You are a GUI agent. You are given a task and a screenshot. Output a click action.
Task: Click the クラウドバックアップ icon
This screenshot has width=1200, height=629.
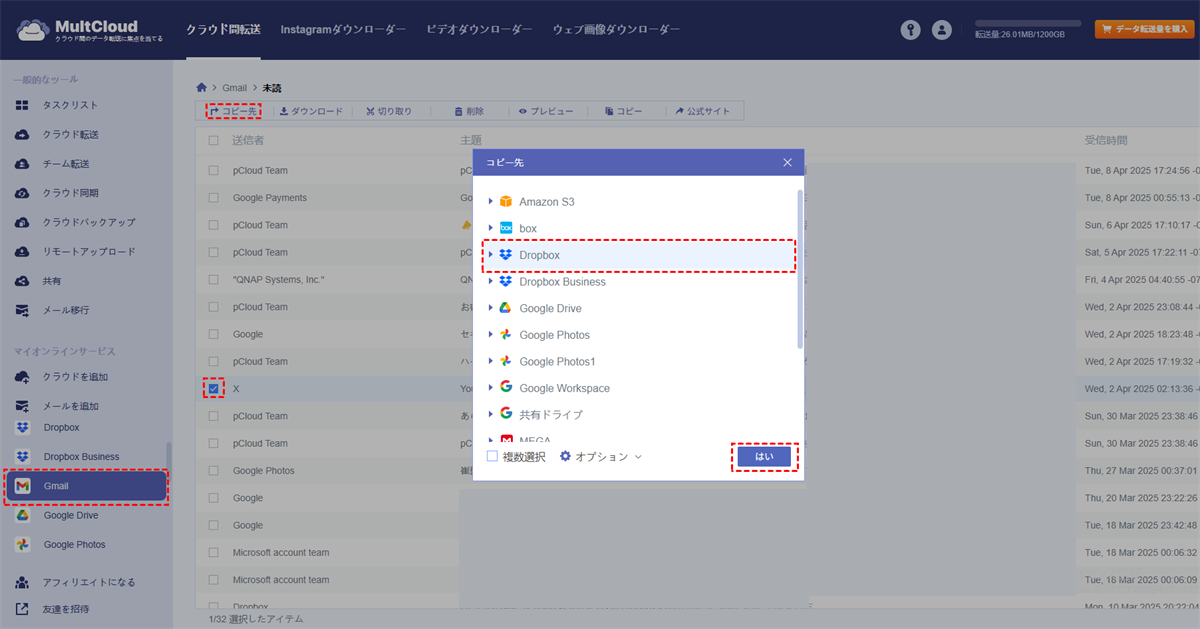click(22, 222)
